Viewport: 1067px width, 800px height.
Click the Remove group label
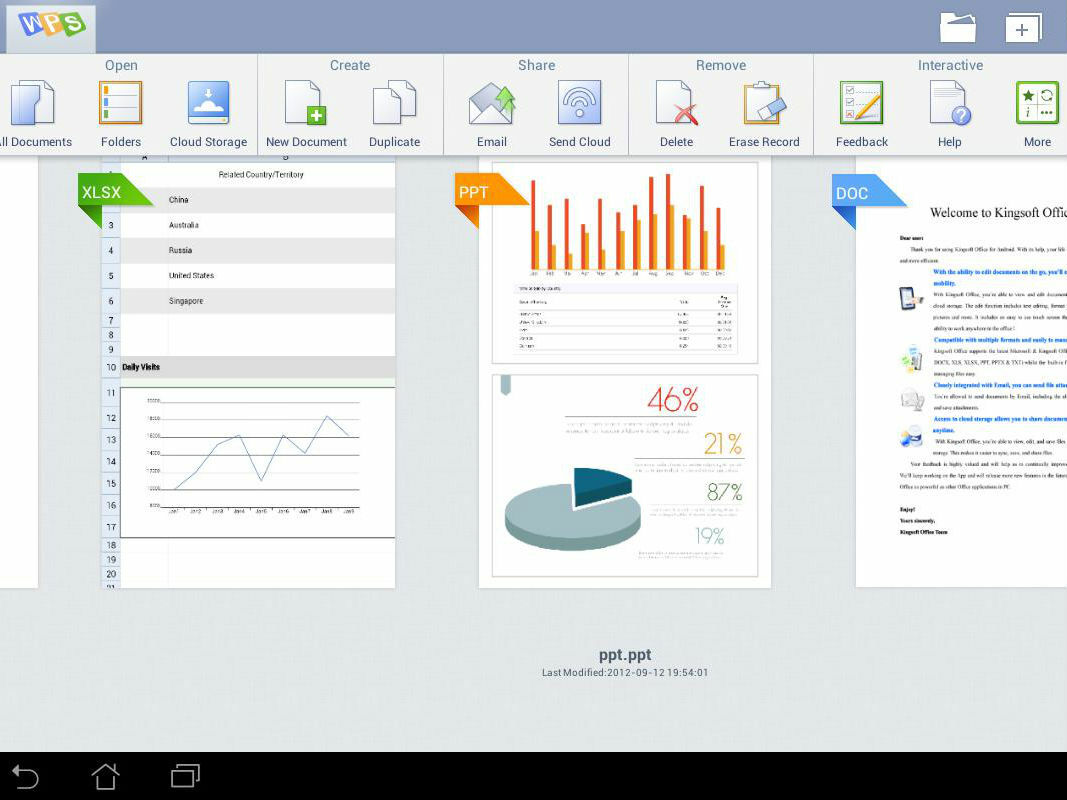click(x=721, y=65)
